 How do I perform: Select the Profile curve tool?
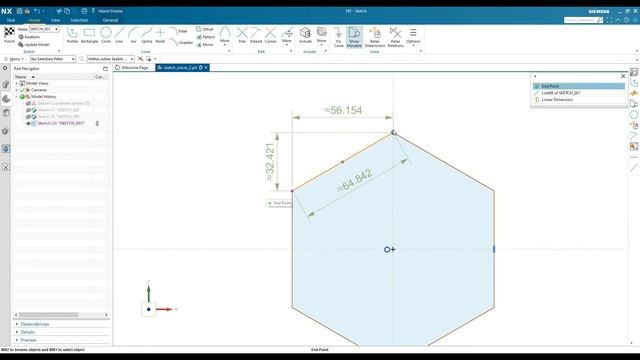(x=72, y=35)
